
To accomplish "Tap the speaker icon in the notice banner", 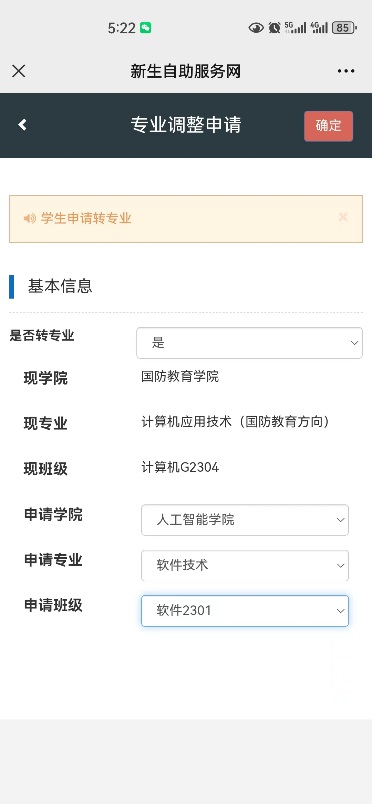I will (x=30, y=218).
